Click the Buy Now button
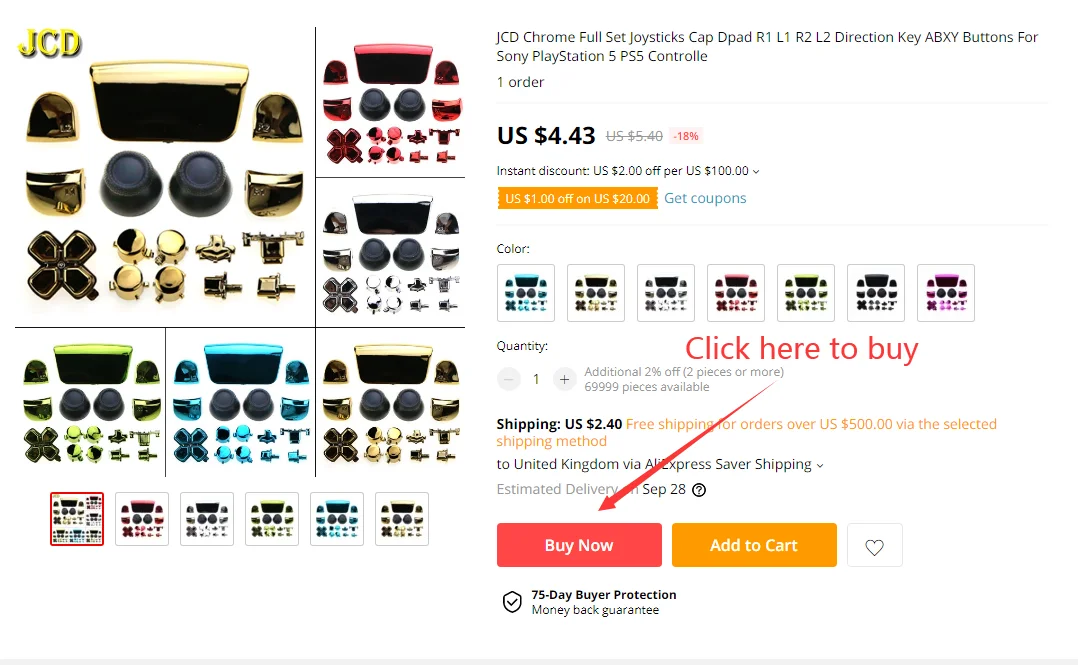 tap(579, 545)
